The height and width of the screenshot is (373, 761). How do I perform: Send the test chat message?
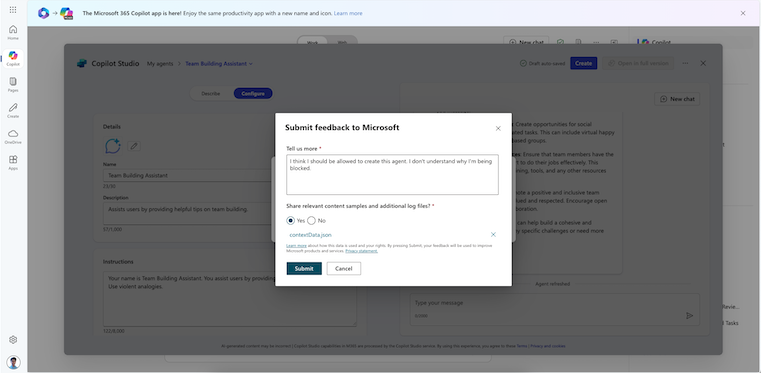coord(689,316)
